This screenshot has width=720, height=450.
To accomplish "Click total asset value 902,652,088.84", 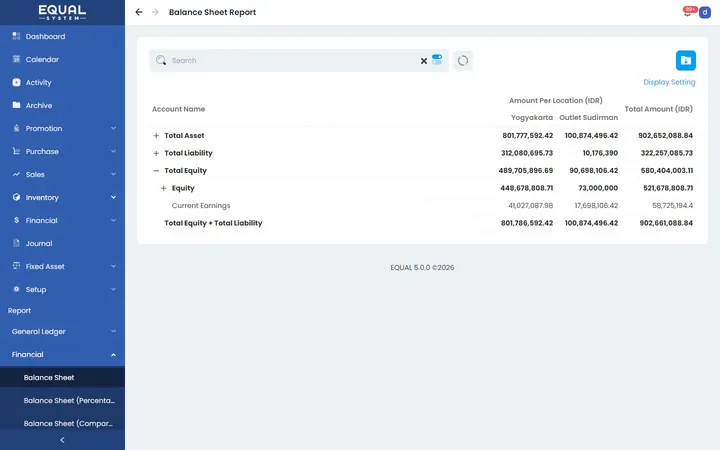I will point(665,135).
